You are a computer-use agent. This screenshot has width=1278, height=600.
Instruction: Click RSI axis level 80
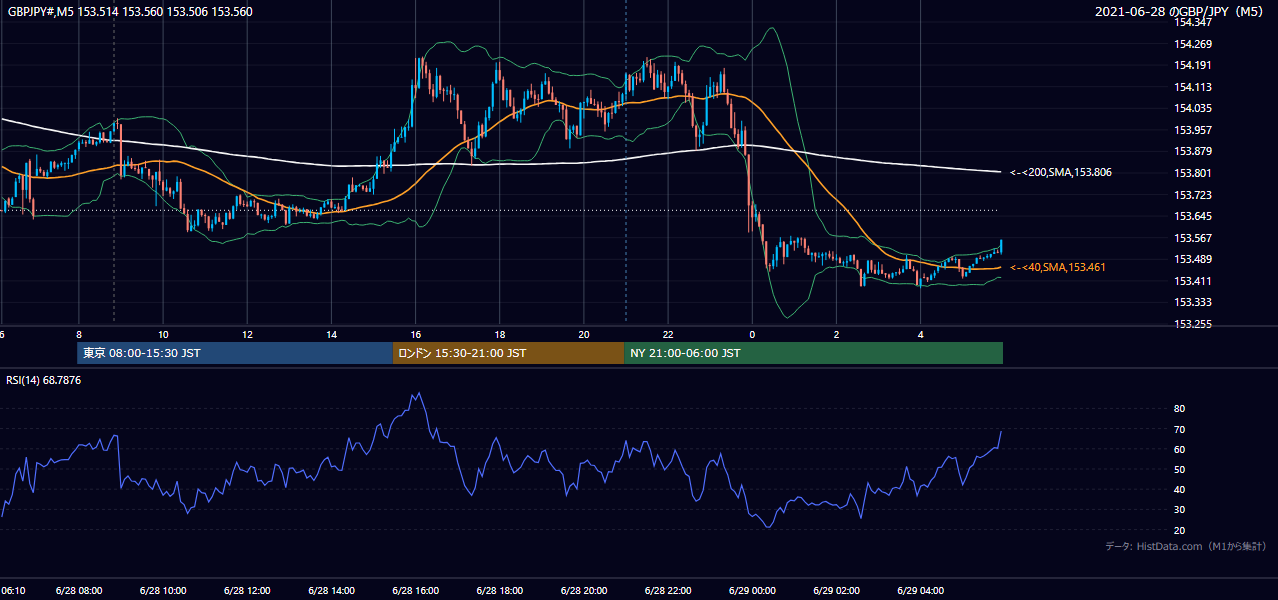click(x=1179, y=409)
